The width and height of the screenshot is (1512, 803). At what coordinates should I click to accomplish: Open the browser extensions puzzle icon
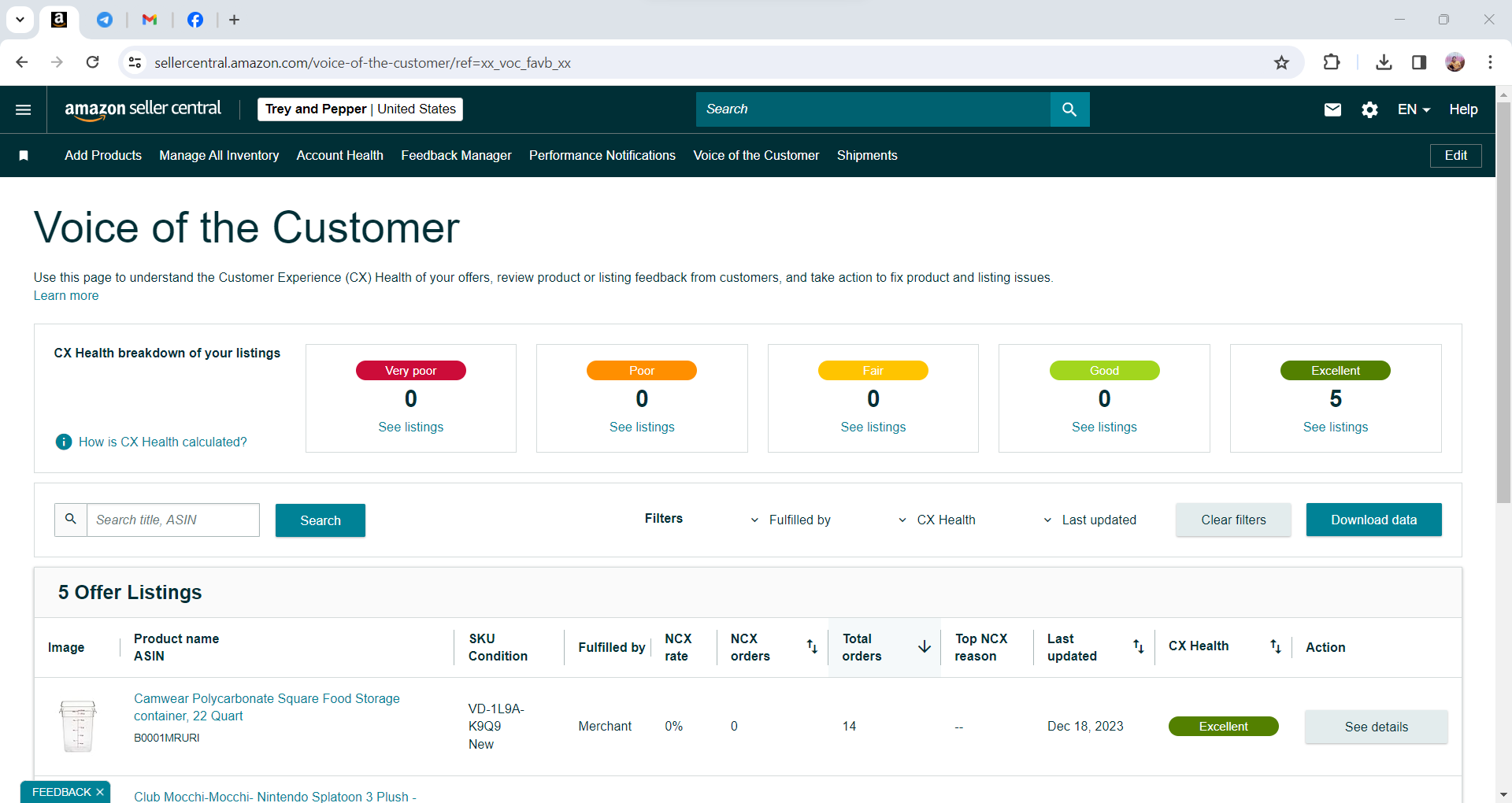(1332, 62)
